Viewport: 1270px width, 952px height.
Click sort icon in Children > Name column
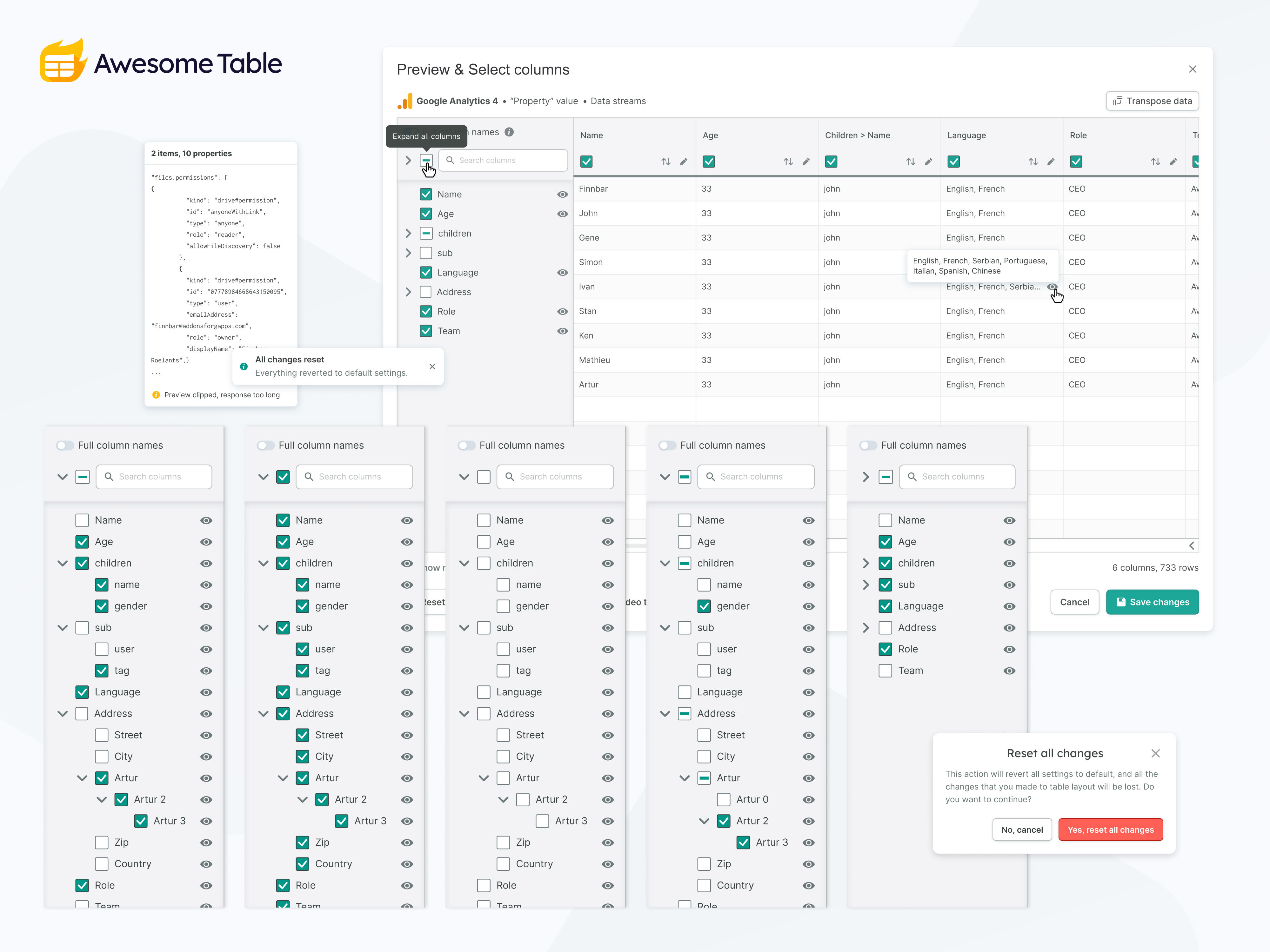[911, 162]
